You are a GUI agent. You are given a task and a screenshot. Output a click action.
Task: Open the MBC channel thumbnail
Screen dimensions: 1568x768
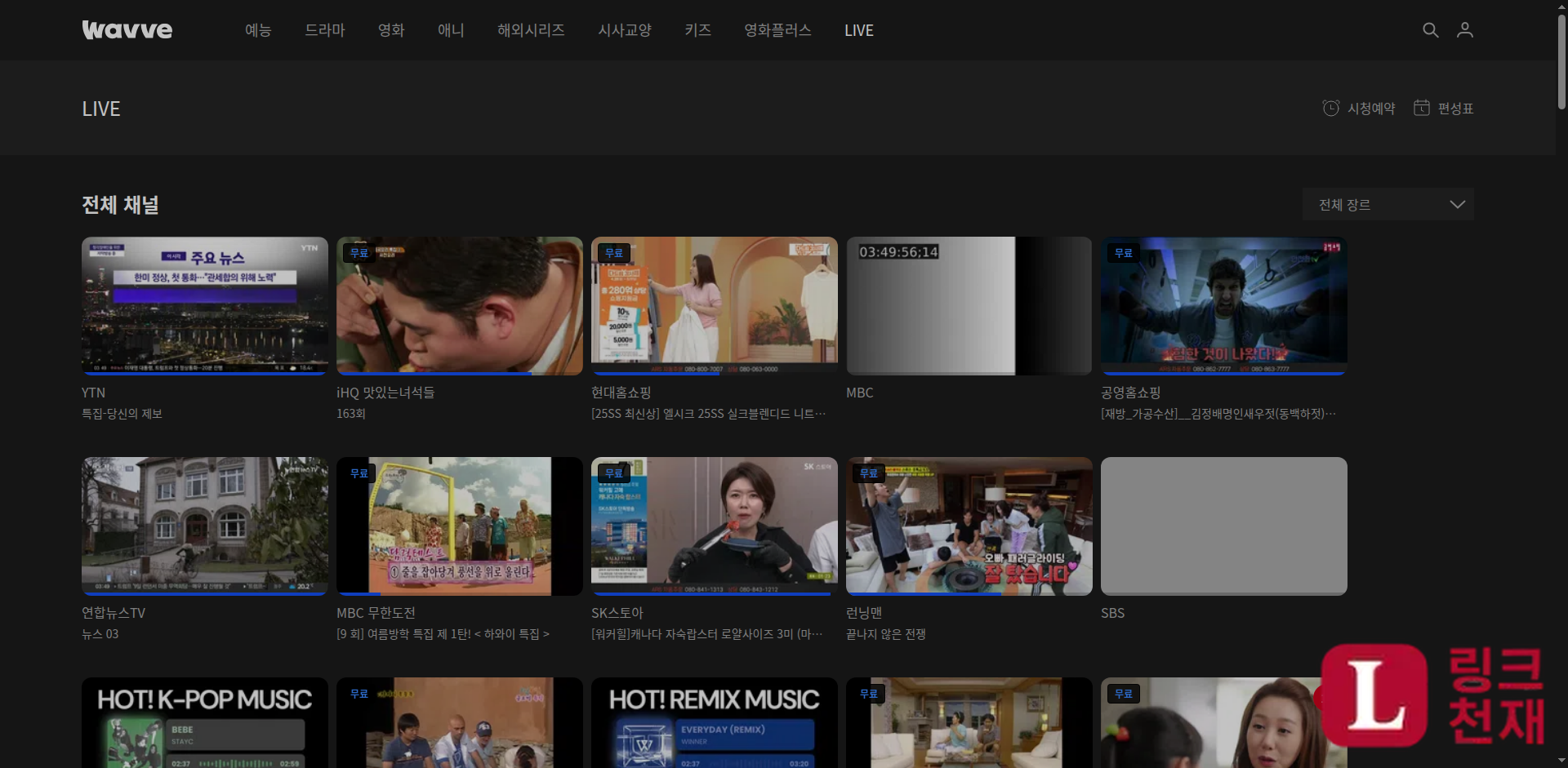pos(969,306)
